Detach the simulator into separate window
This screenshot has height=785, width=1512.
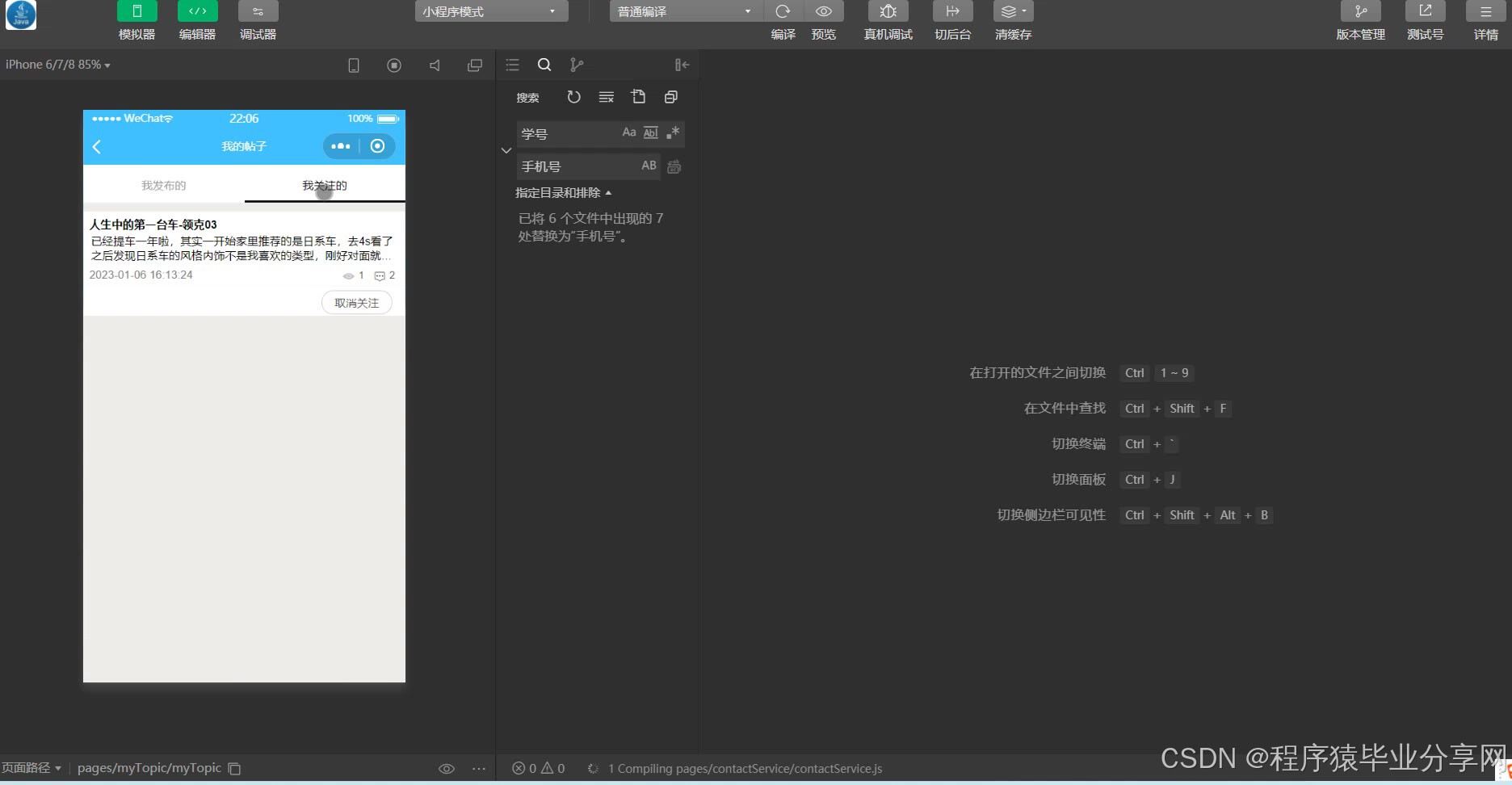pyautogui.click(x=475, y=65)
